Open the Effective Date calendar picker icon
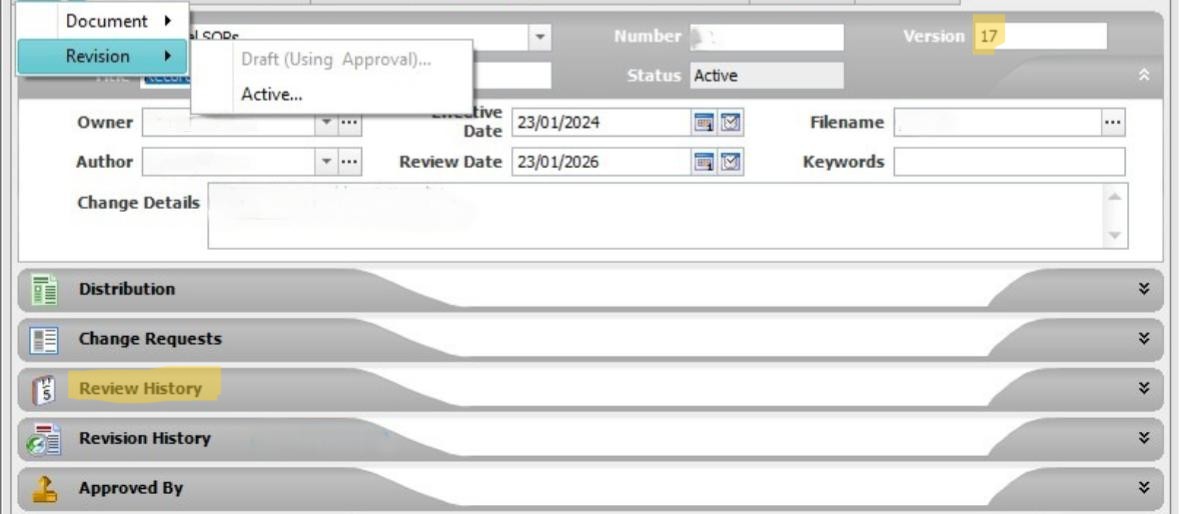The height and width of the screenshot is (514, 1180). [704, 122]
